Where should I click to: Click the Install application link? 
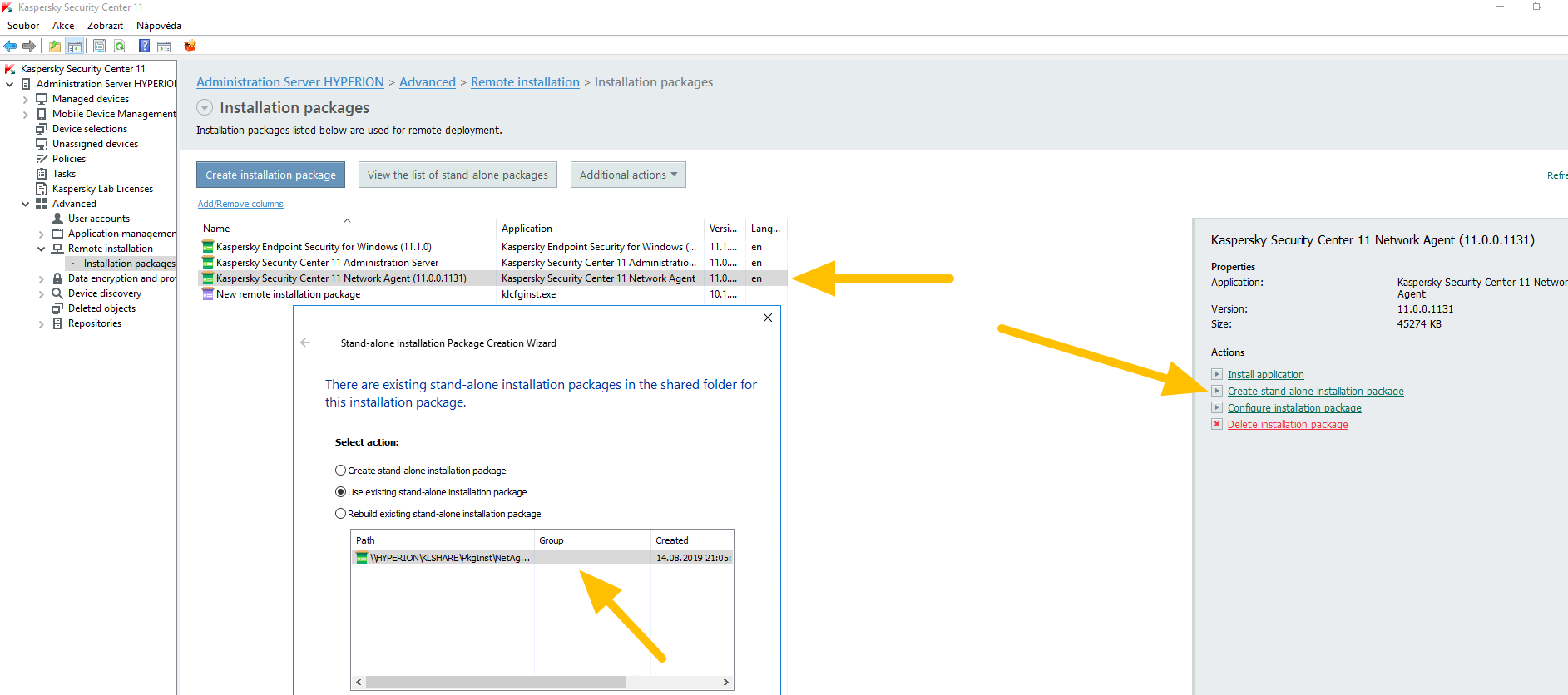click(x=1265, y=375)
